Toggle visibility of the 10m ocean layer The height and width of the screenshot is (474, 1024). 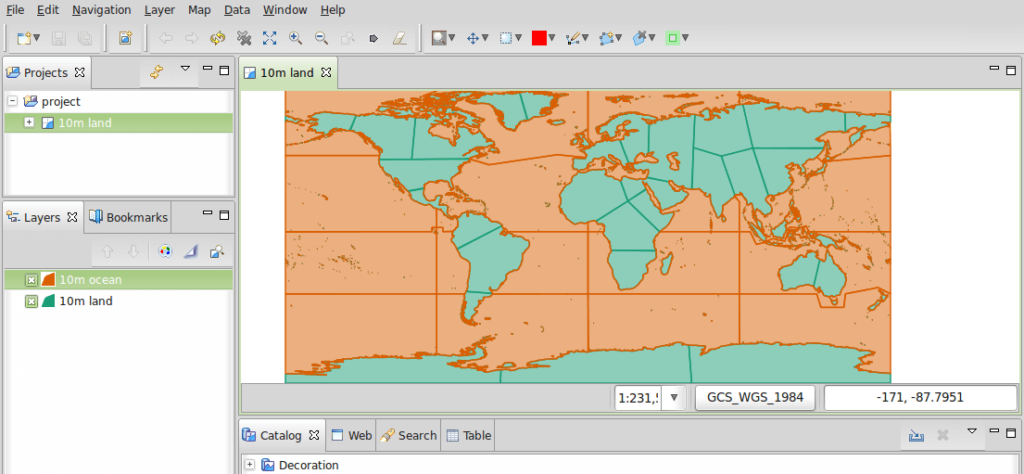pos(31,280)
